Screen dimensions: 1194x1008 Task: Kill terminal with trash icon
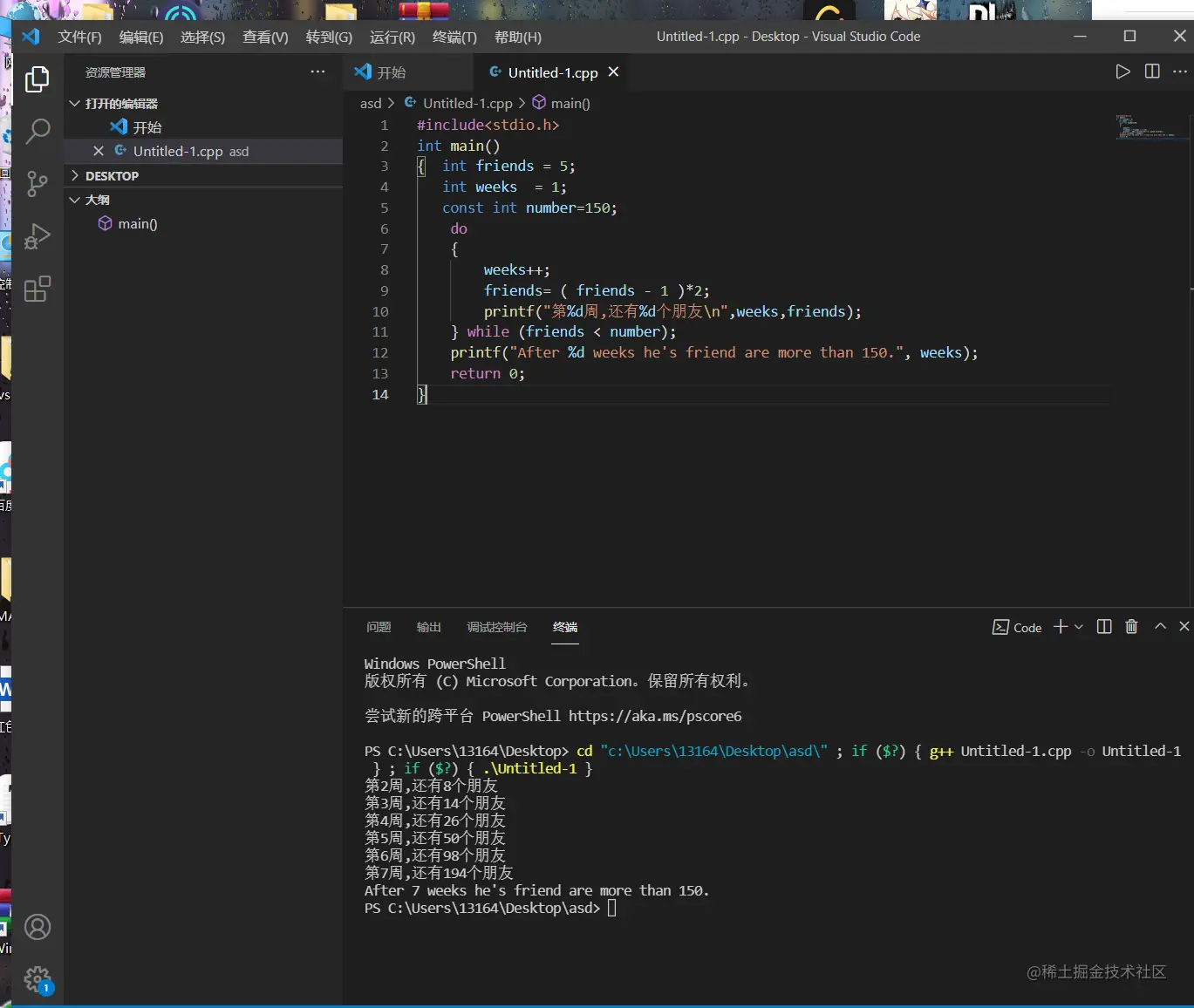[1131, 627]
